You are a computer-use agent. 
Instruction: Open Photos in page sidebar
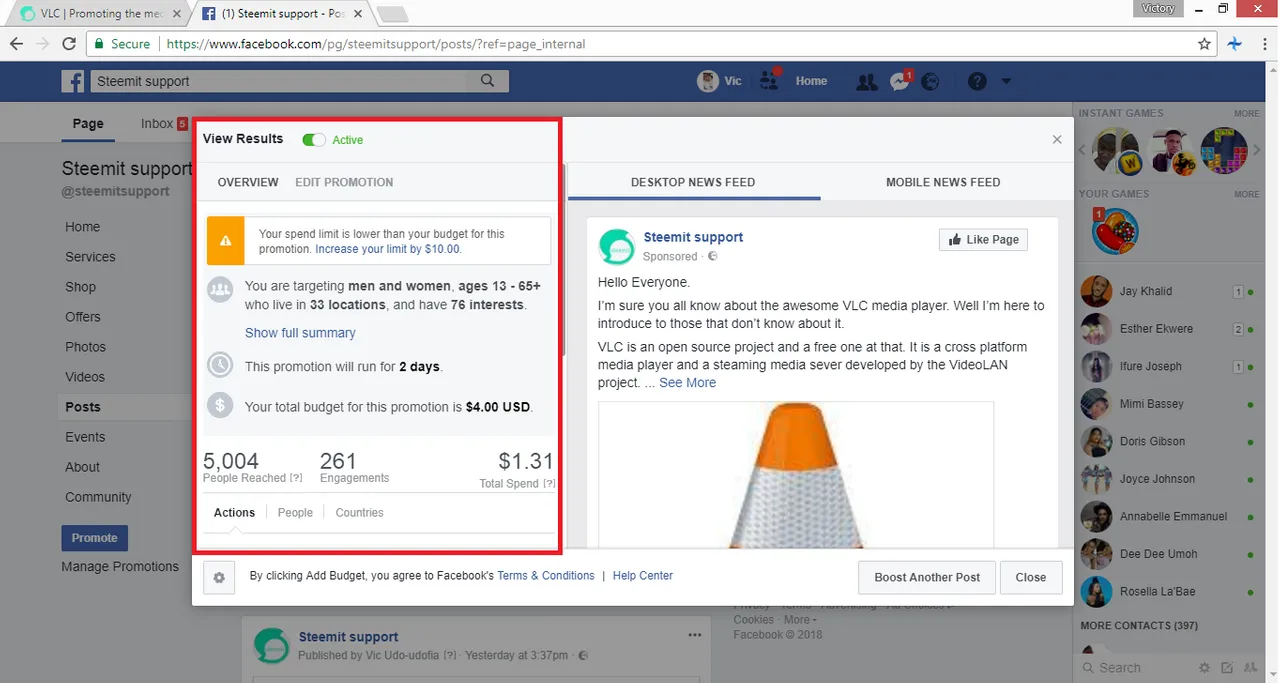[x=85, y=347]
